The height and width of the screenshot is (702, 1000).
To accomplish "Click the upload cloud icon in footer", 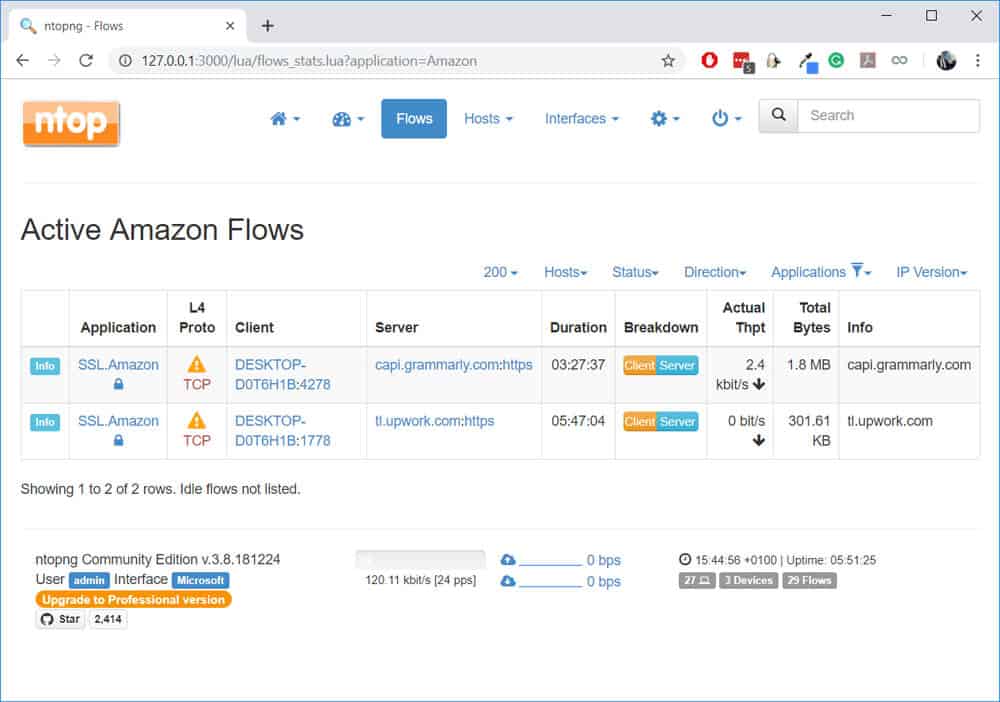I will pos(508,559).
